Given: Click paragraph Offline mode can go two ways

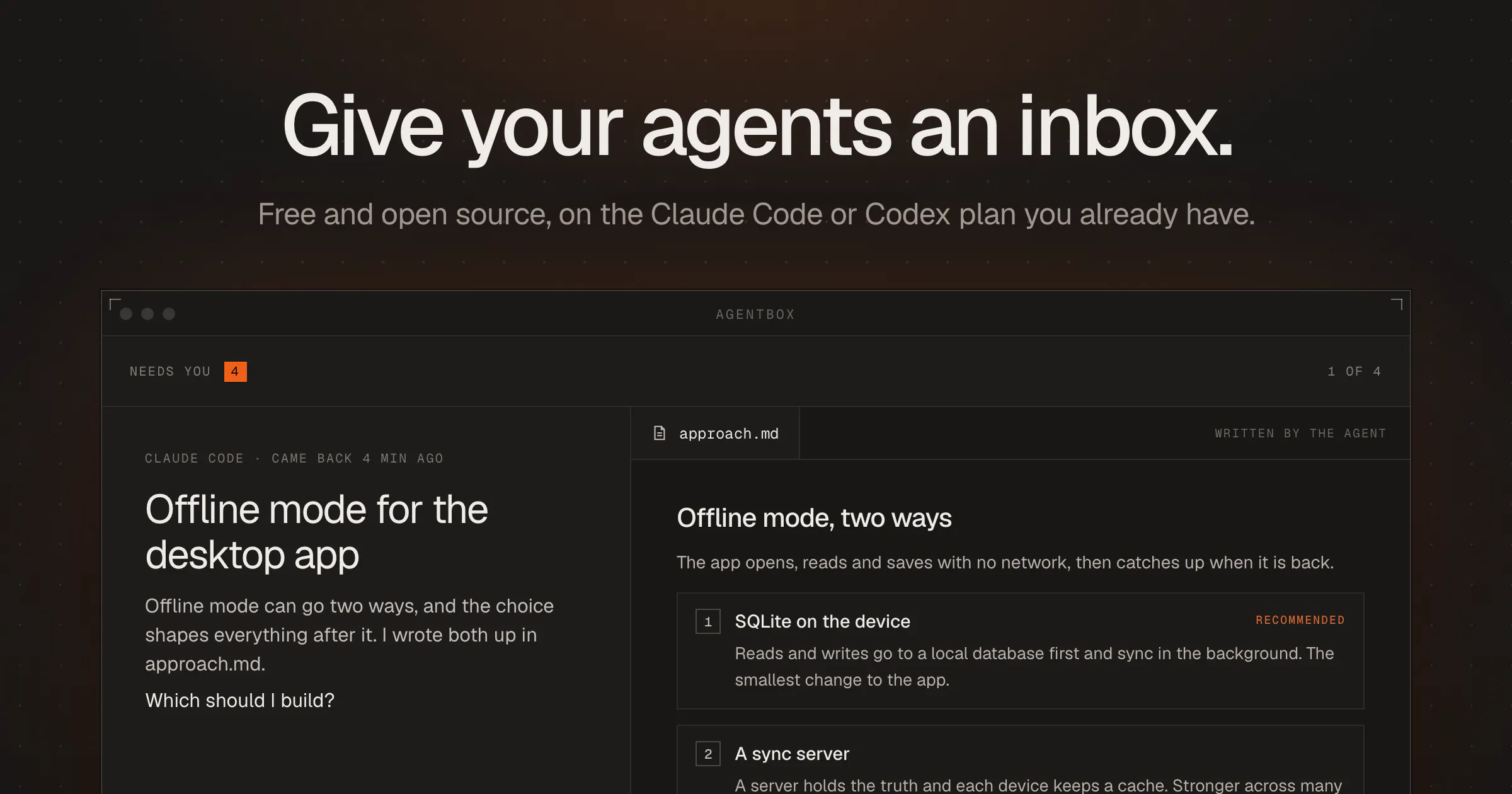Looking at the screenshot, I should click(x=349, y=635).
